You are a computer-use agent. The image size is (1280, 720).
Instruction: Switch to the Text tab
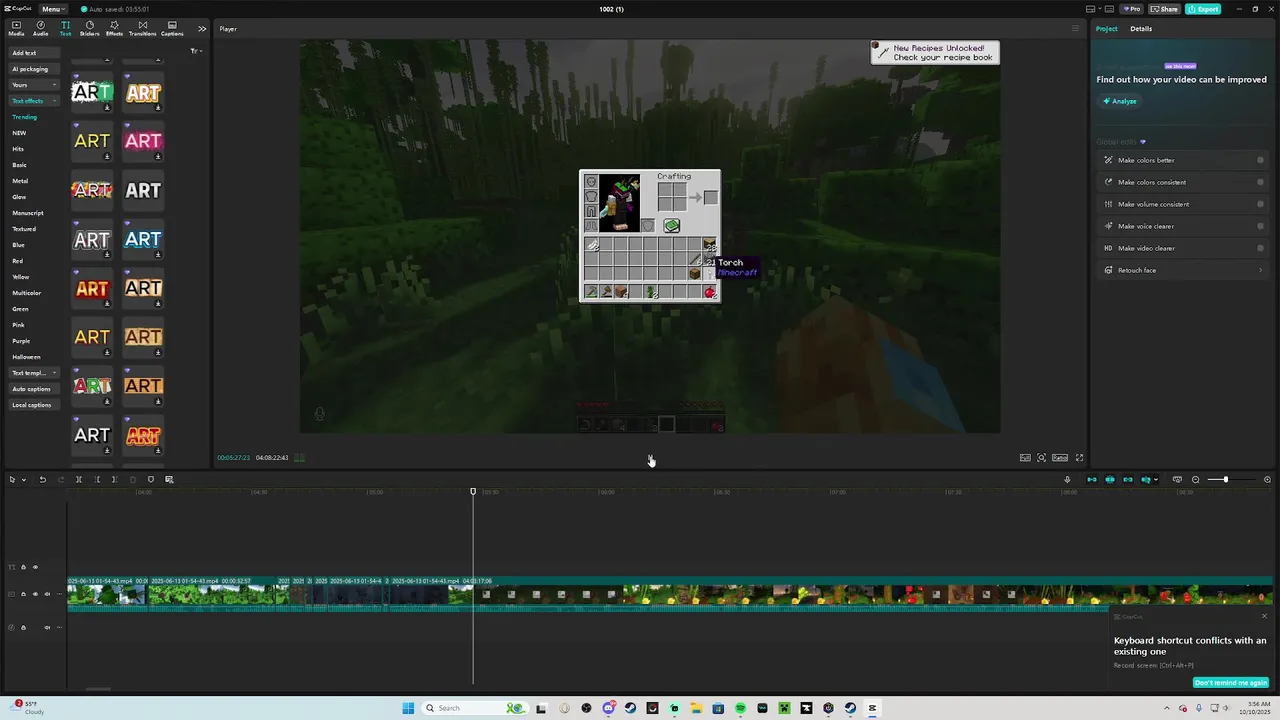click(x=65, y=28)
